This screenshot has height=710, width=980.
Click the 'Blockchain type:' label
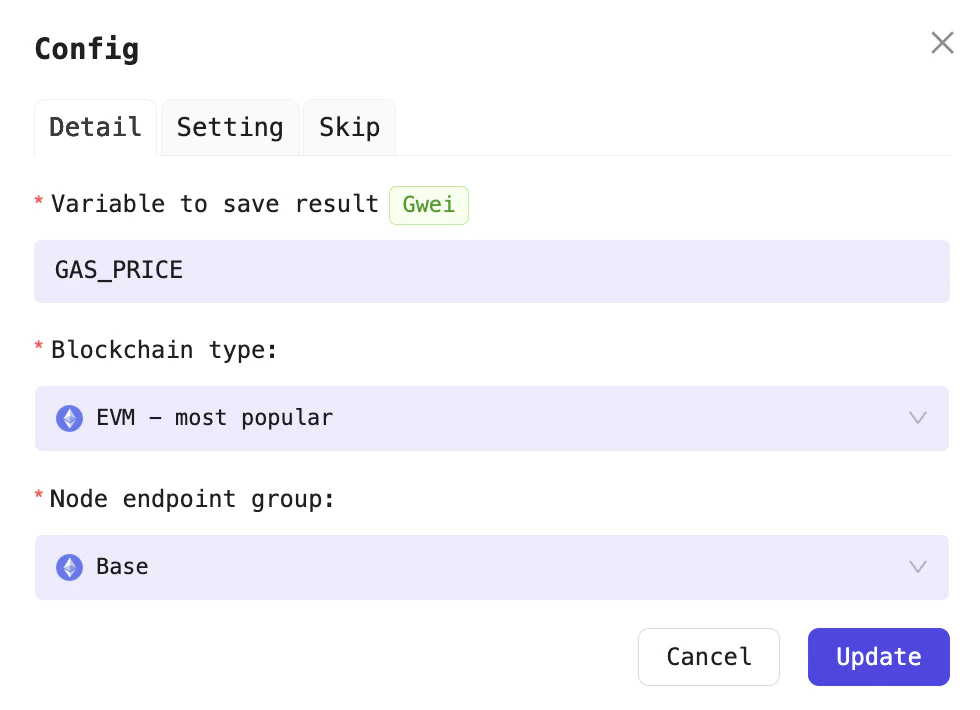click(x=163, y=350)
